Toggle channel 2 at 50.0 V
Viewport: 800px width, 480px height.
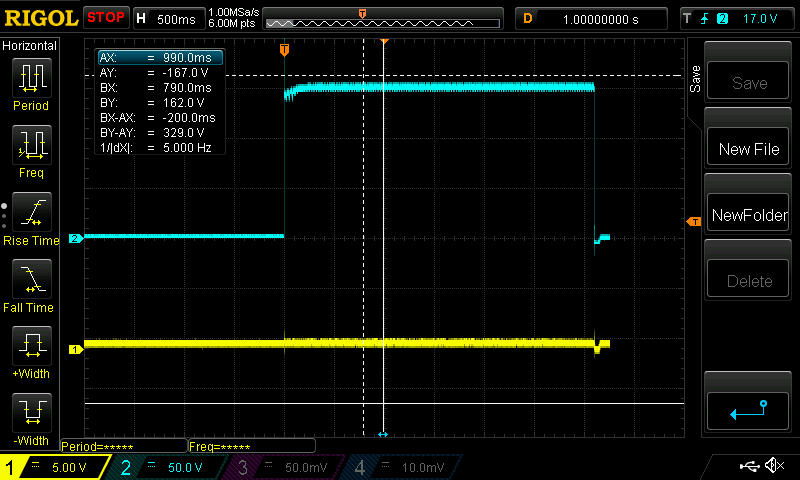(170, 467)
